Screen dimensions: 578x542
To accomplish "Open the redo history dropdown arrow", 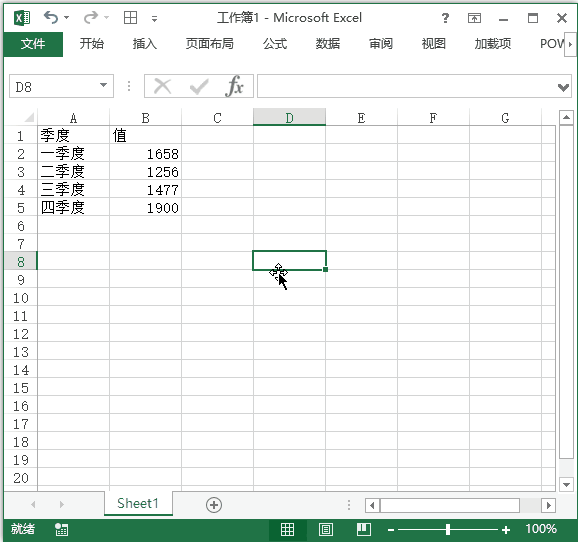I will click(107, 17).
